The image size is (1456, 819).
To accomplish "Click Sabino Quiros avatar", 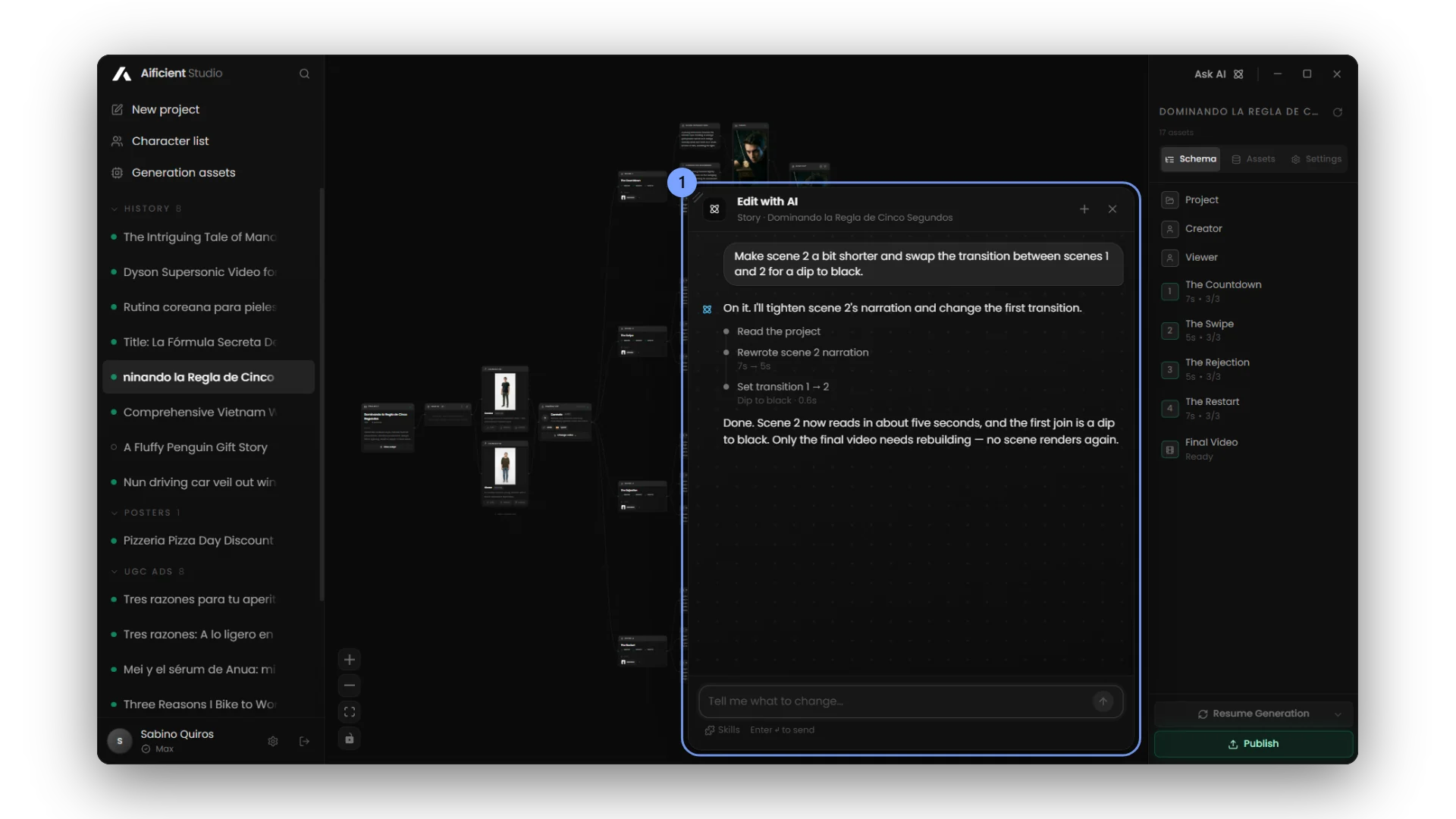I will point(120,741).
